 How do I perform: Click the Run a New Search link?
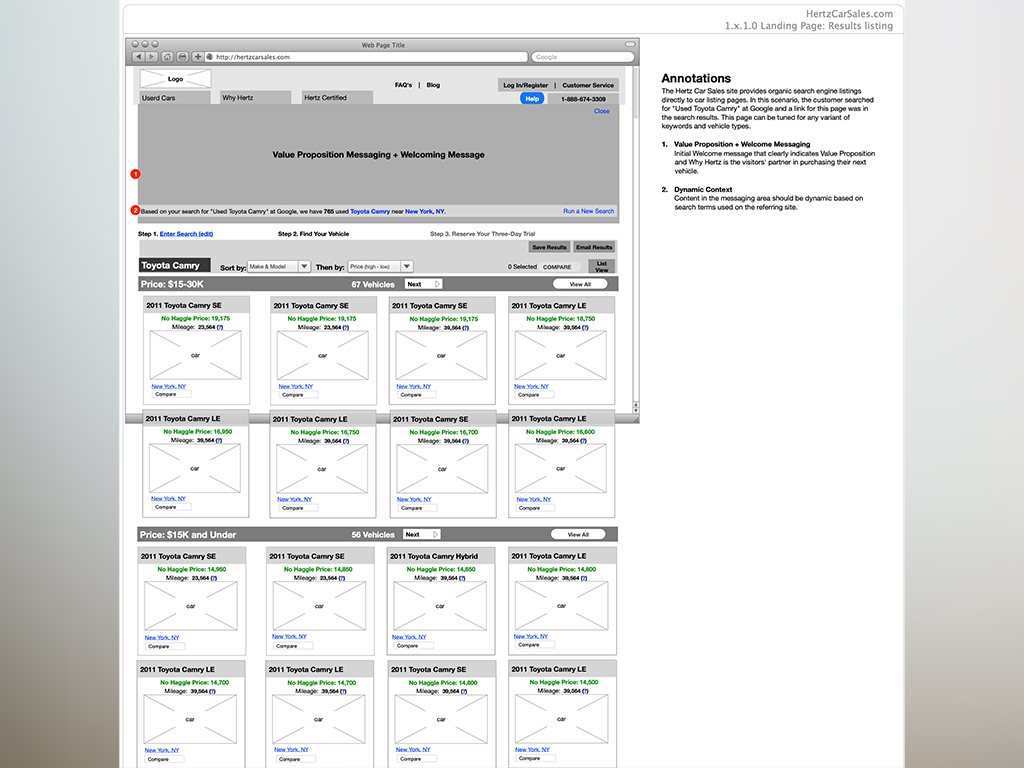click(x=588, y=211)
